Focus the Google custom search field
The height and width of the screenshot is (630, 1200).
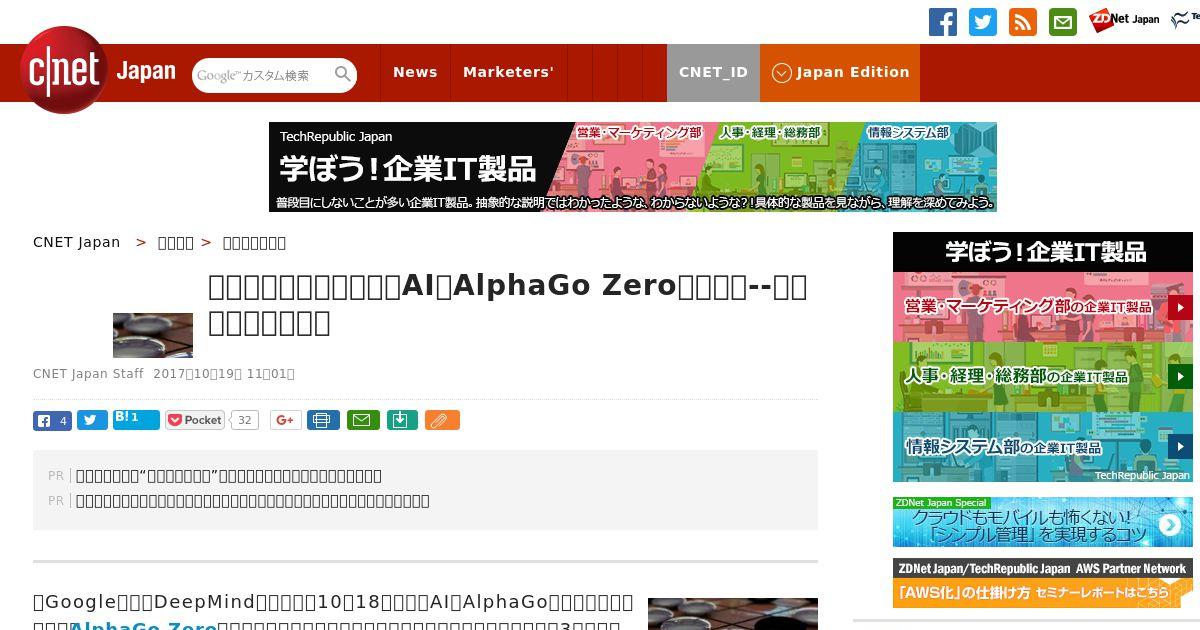click(263, 75)
